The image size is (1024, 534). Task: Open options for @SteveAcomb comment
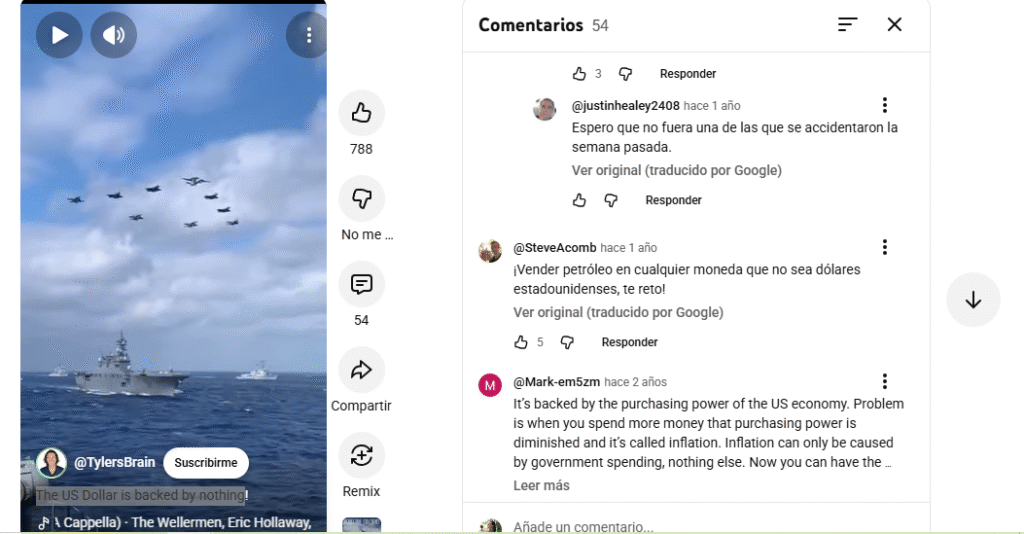(884, 247)
